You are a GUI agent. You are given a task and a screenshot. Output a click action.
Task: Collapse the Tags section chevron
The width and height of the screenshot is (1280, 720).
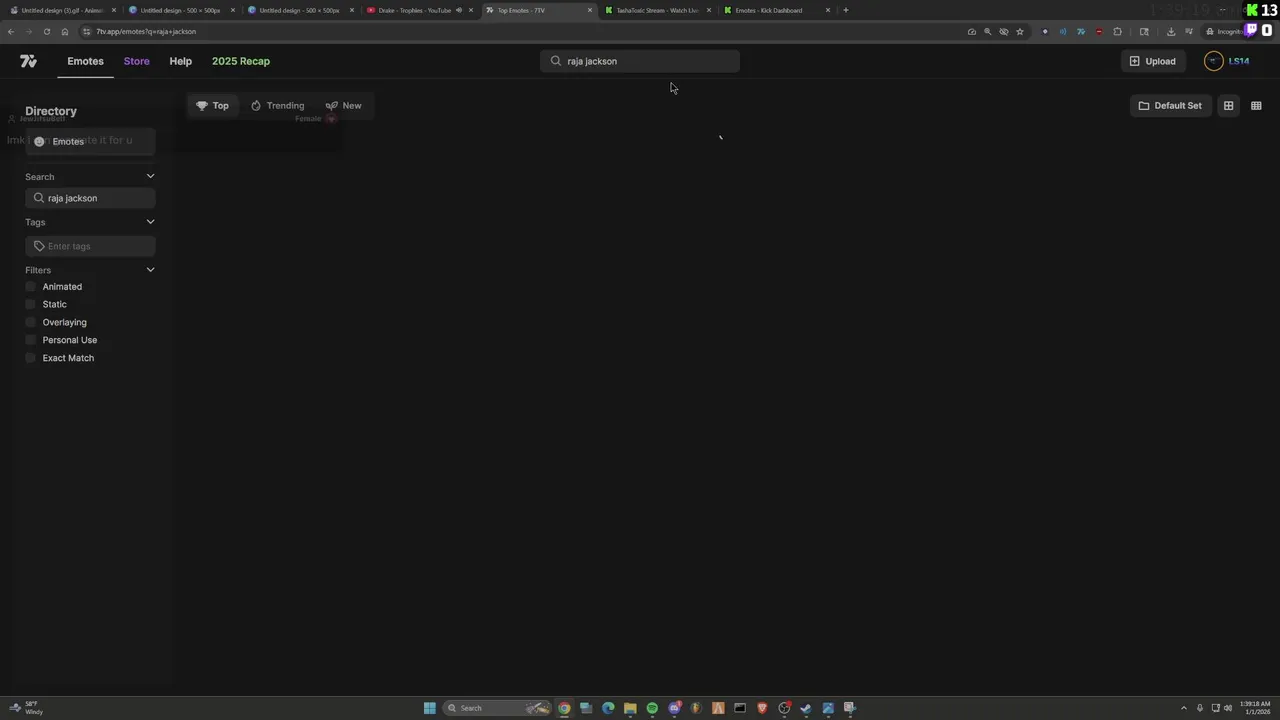tap(150, 222)
